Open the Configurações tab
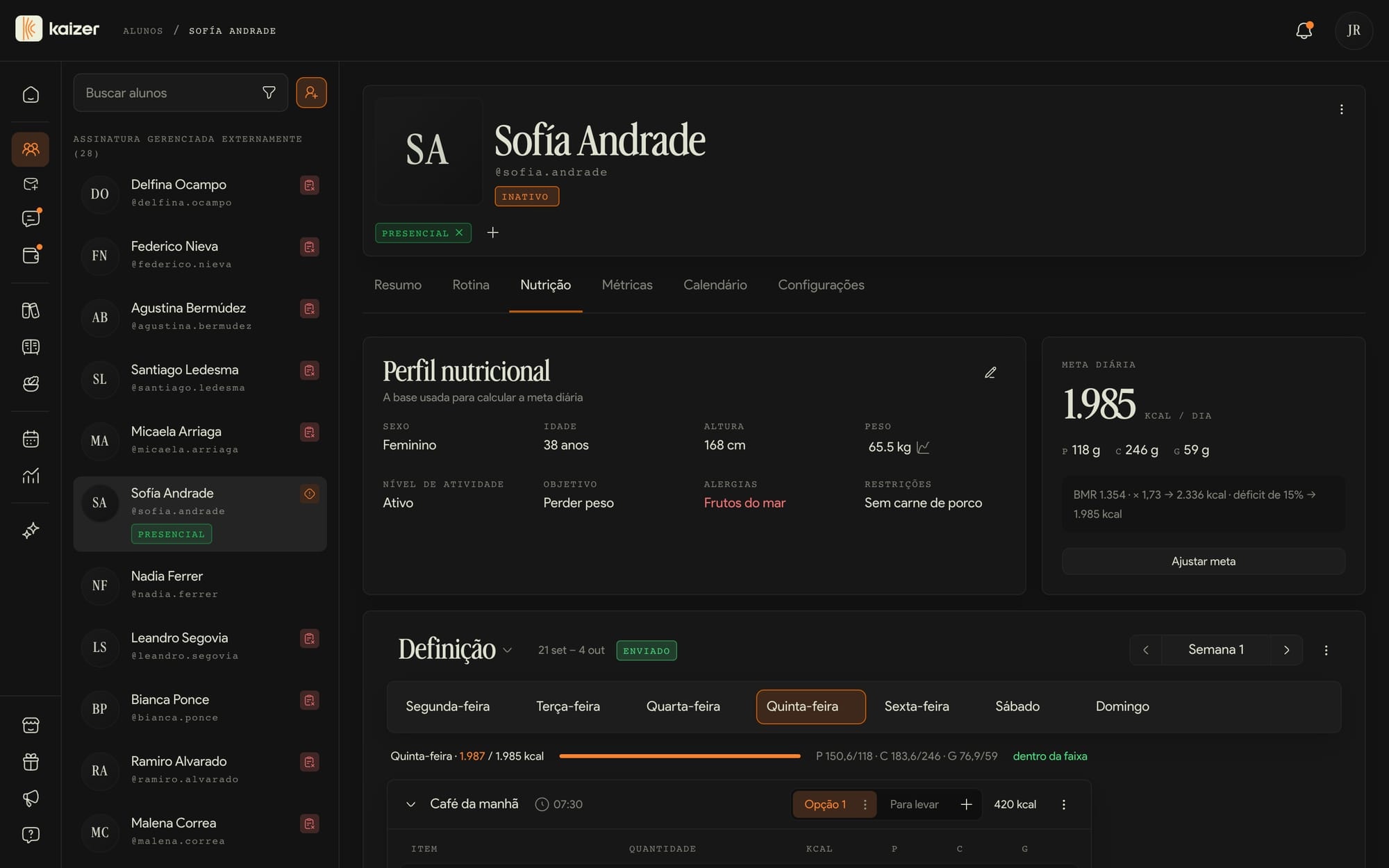1389x868 pixels. click(x=821, y=285)
